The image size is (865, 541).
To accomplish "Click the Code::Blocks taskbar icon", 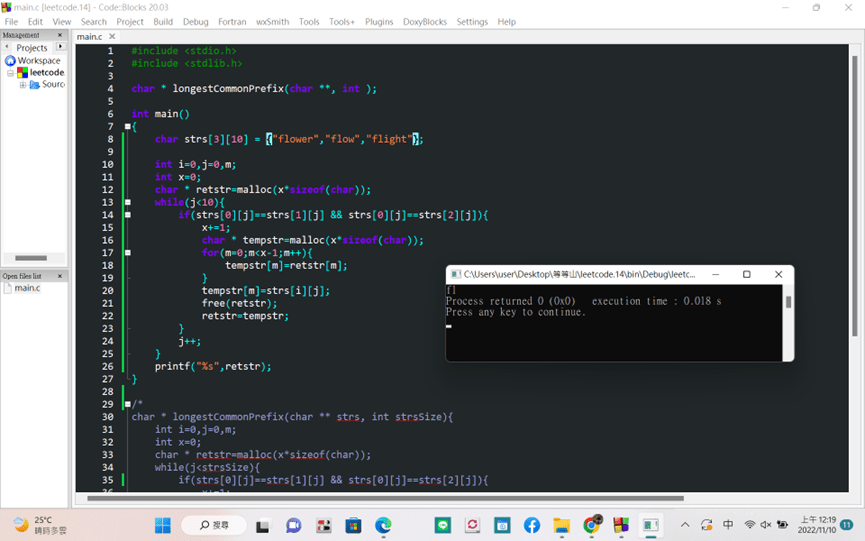I will (621, 525).
